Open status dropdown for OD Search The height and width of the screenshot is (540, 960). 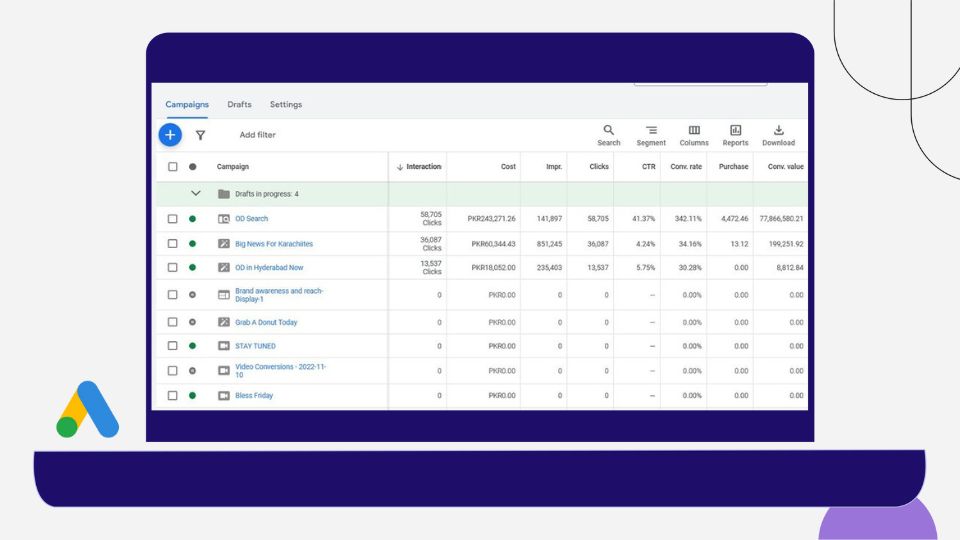click(x=192, y=219)
